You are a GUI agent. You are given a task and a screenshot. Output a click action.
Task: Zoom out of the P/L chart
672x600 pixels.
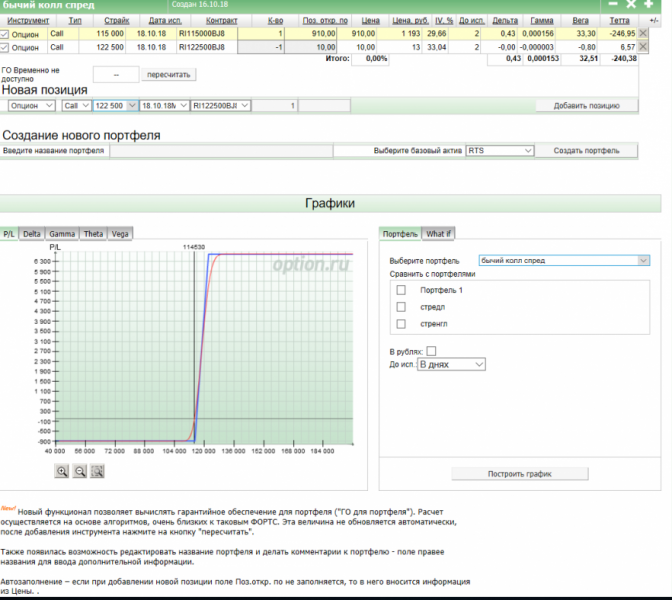click(80, 471)
